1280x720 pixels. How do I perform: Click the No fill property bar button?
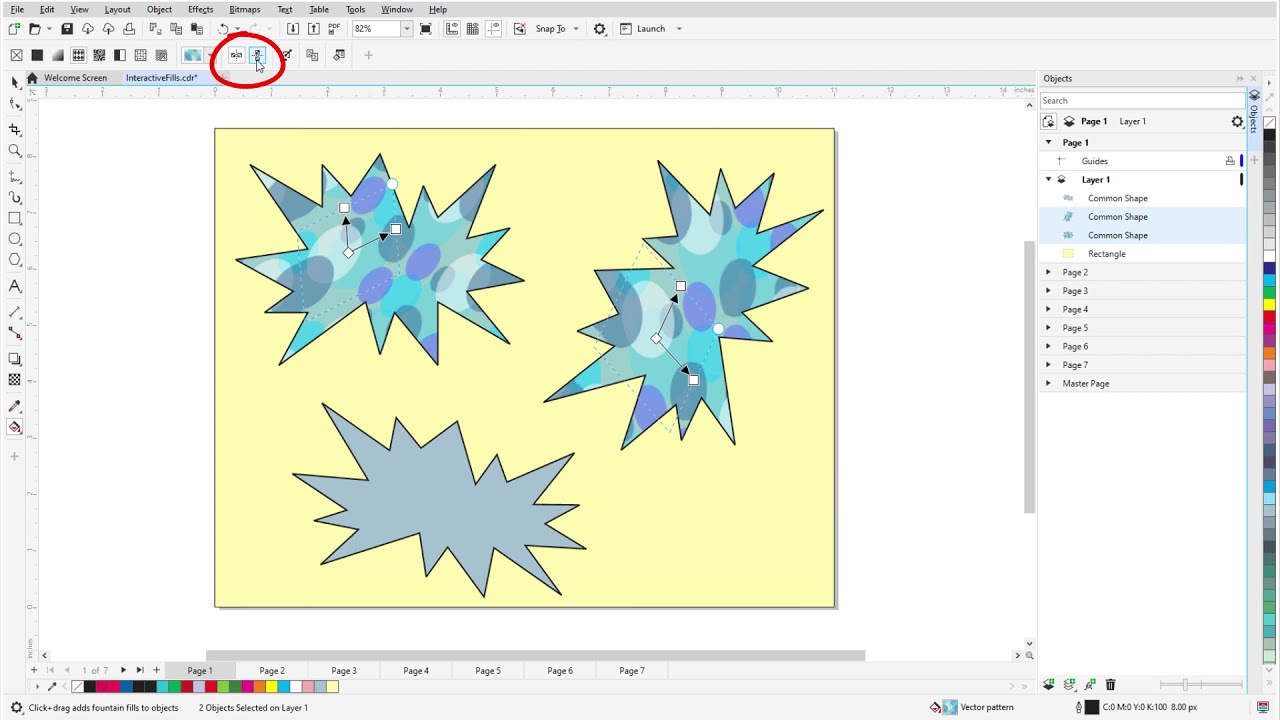coord(16,55)
